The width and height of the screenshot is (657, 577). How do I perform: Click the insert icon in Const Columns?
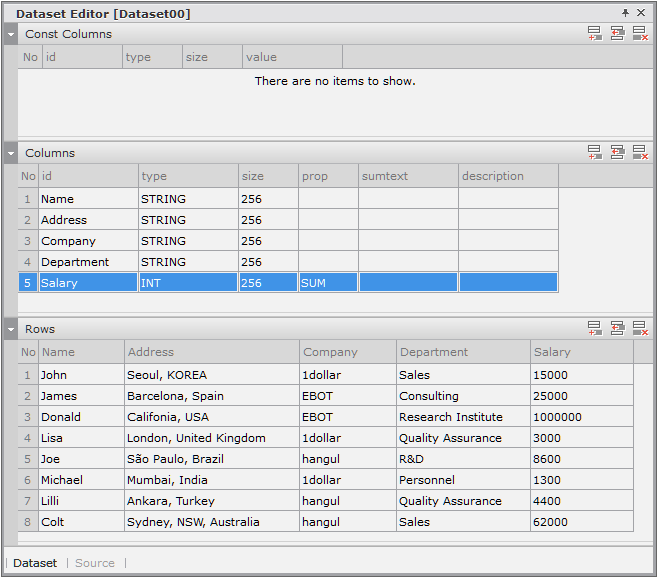pyautogui.click(x=617, y=34)
